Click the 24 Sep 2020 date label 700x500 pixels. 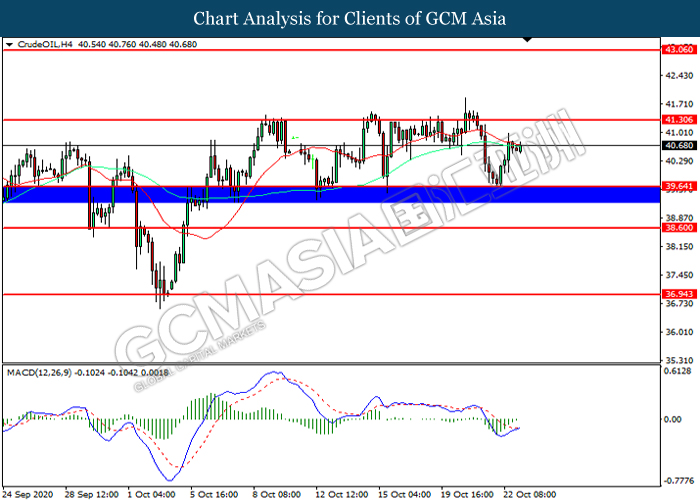click(x=28, y=494)
